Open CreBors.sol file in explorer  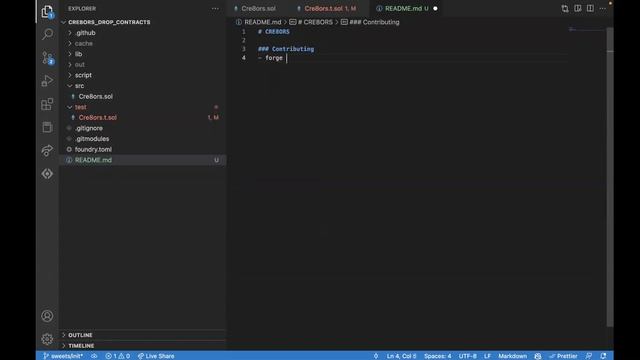pos(96,96)
